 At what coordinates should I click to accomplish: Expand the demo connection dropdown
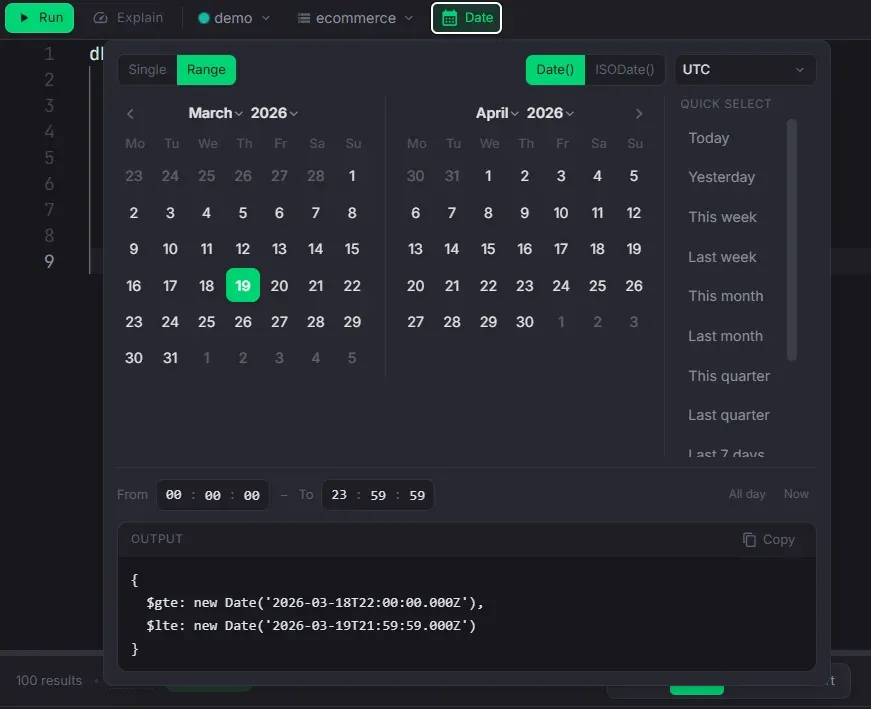tap(234, 18)
